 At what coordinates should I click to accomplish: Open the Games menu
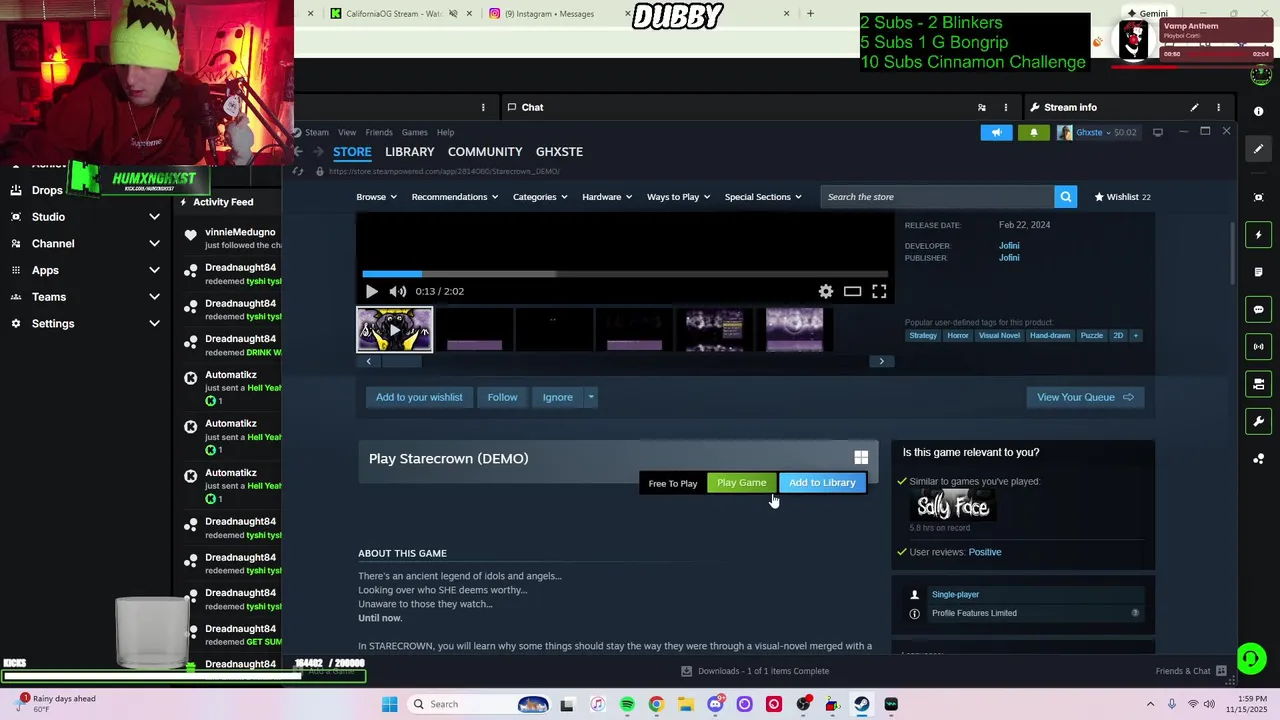point(414,132)
